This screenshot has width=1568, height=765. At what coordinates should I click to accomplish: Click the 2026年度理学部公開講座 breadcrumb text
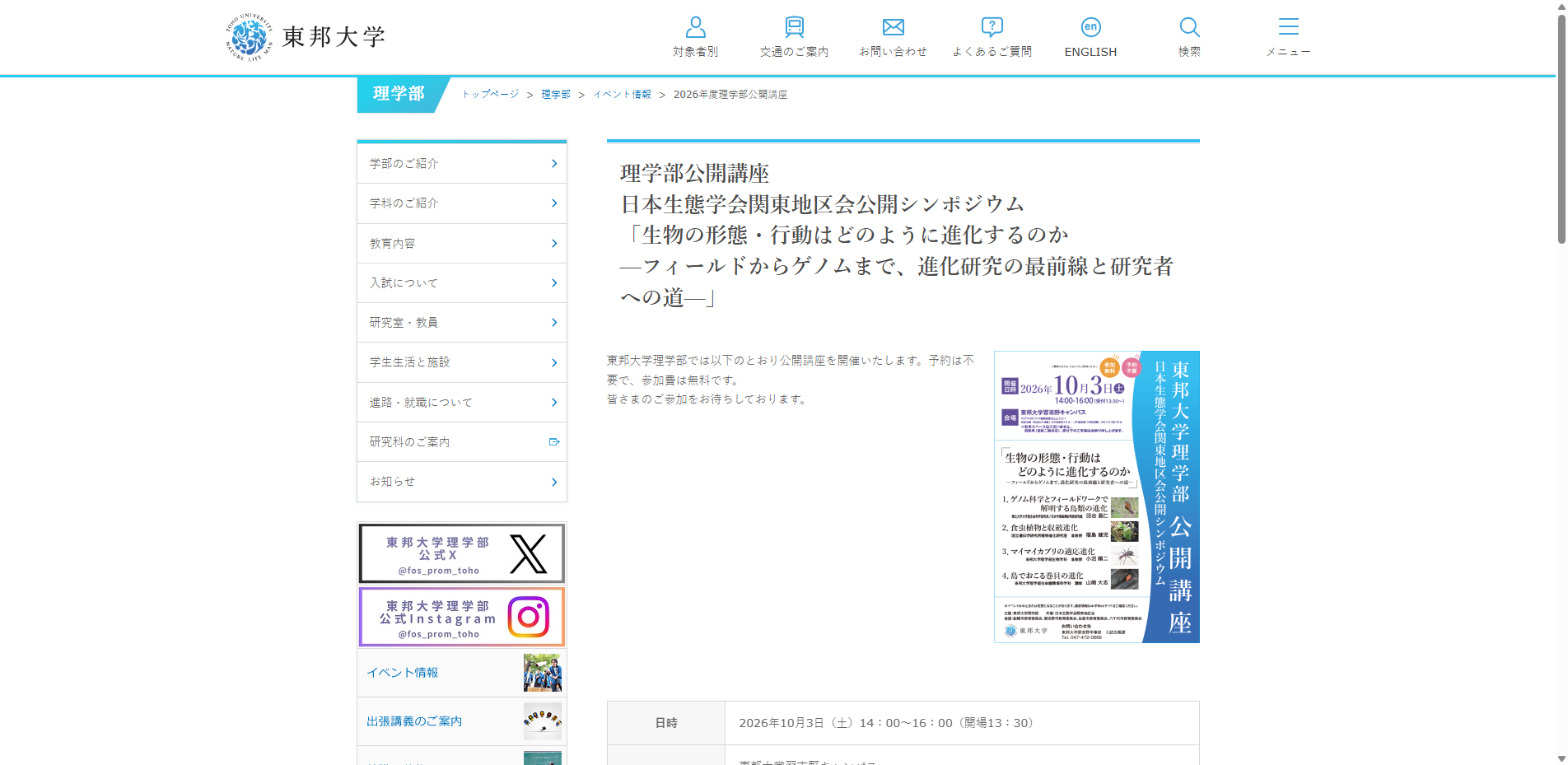point(730,95)
